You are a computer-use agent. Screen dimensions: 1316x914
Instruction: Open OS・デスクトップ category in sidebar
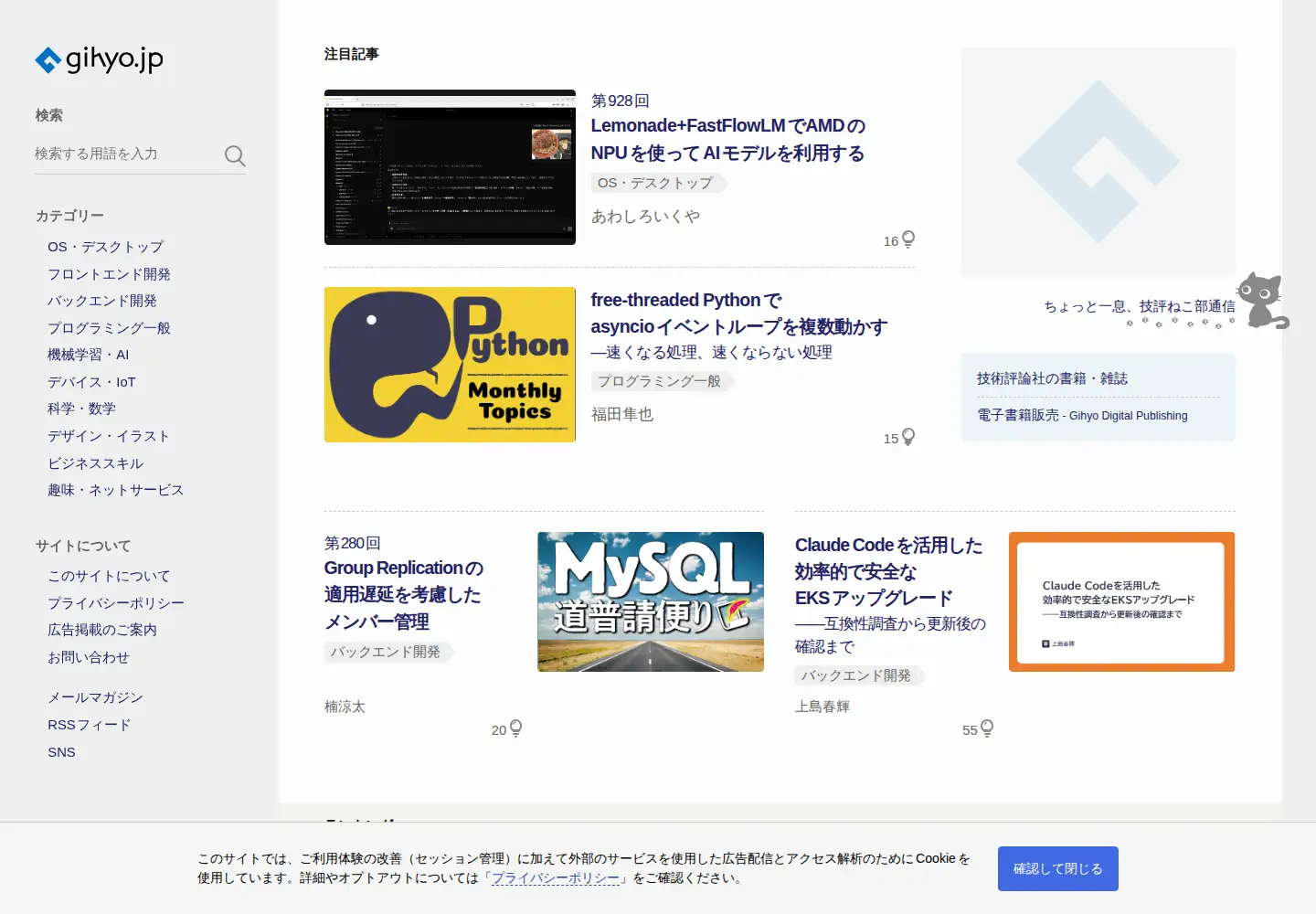[106, 247]
